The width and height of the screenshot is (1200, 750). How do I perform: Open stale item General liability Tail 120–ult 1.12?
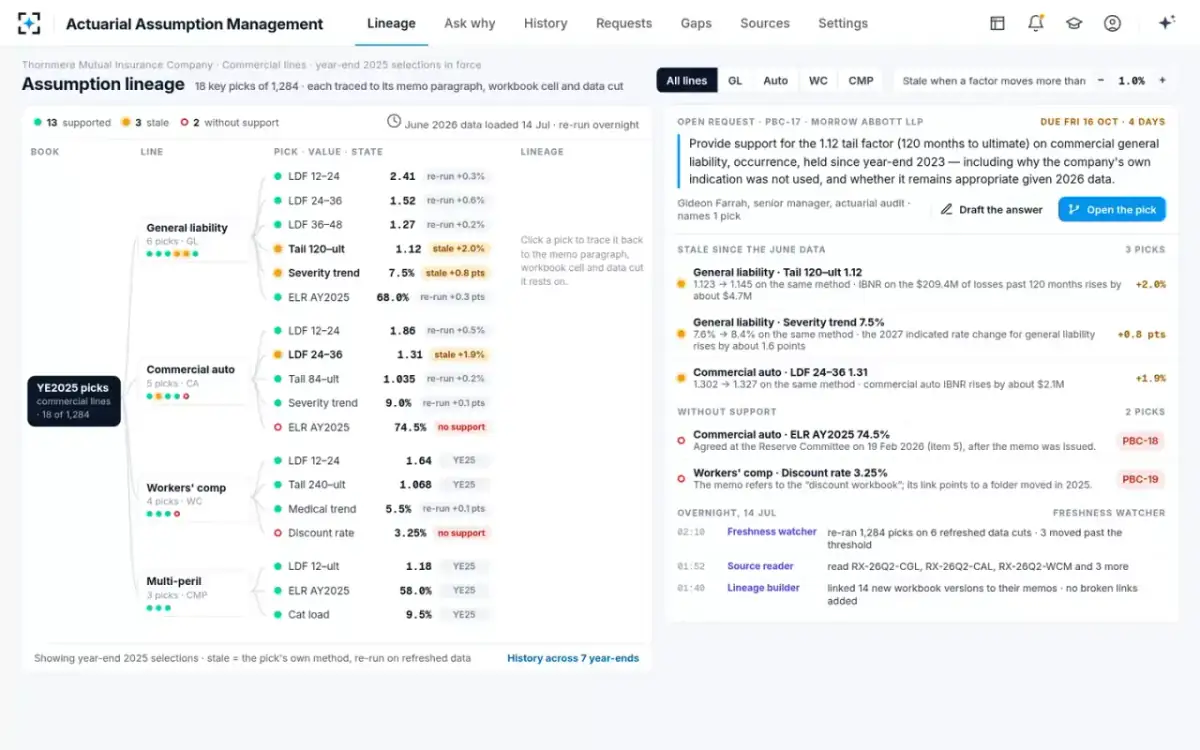920,284
